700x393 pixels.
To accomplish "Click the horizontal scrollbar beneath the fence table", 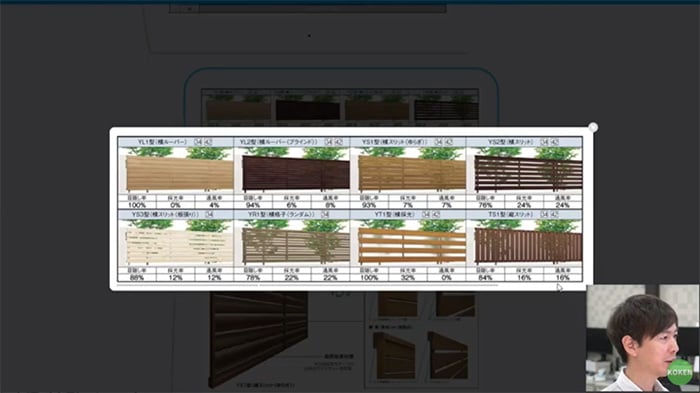I will tap(307, 285).
